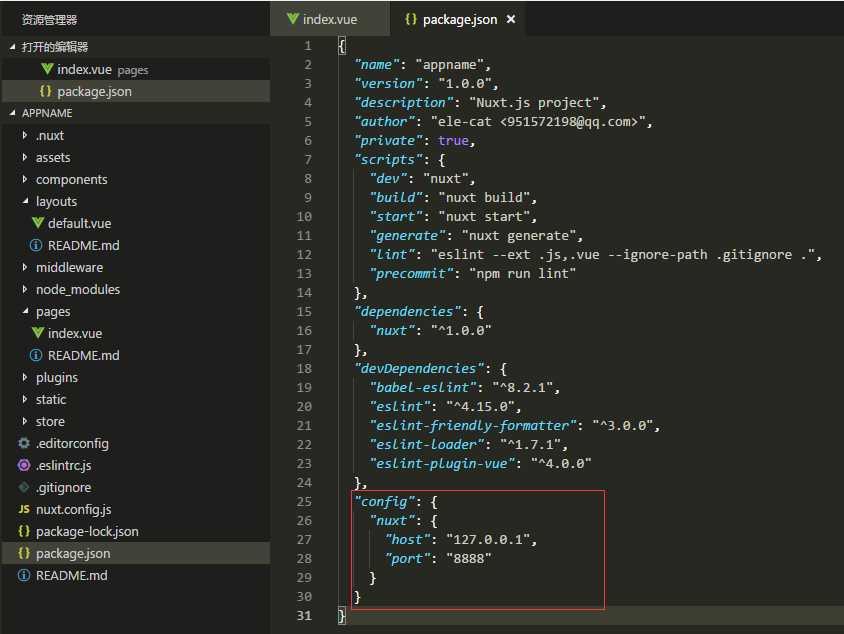The image size is (844, 634).
Task: Click the "127.0.0.1" host value
Action: coord(488,539)
